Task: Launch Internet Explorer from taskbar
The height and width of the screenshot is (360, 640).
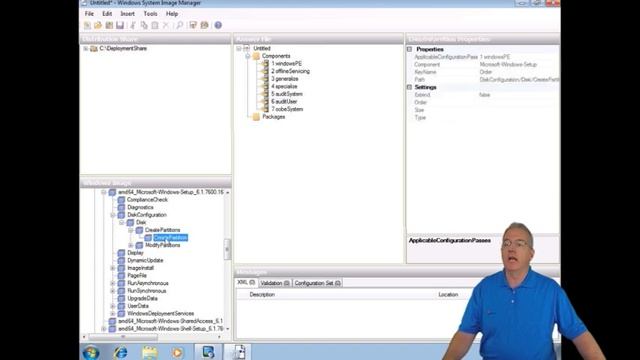Action: tap(120, 352)
